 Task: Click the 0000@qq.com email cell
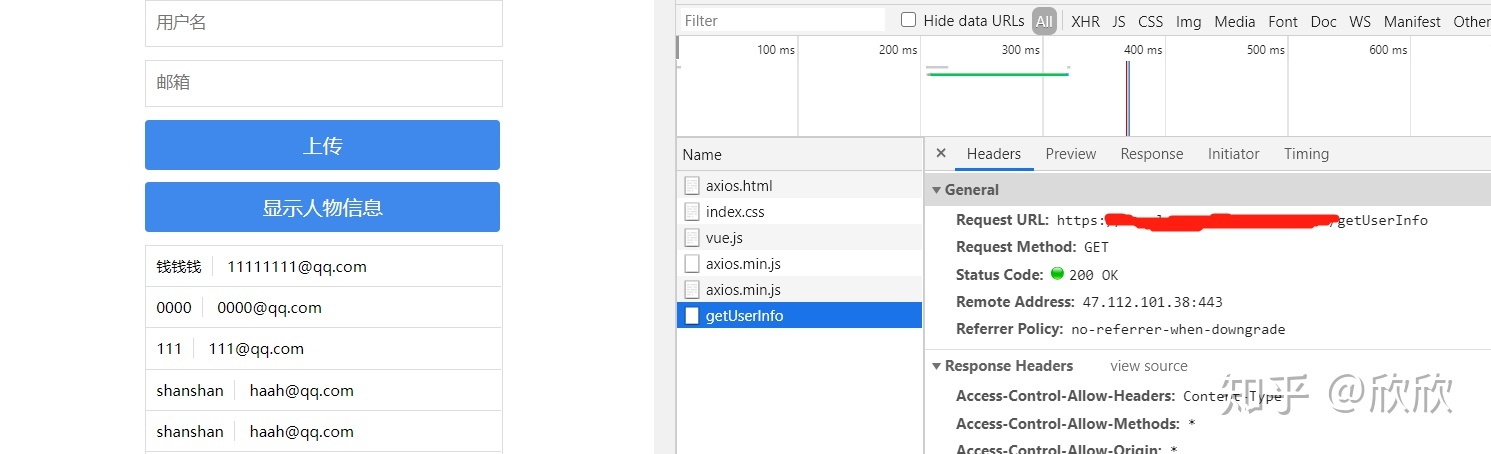pos(269,308)
